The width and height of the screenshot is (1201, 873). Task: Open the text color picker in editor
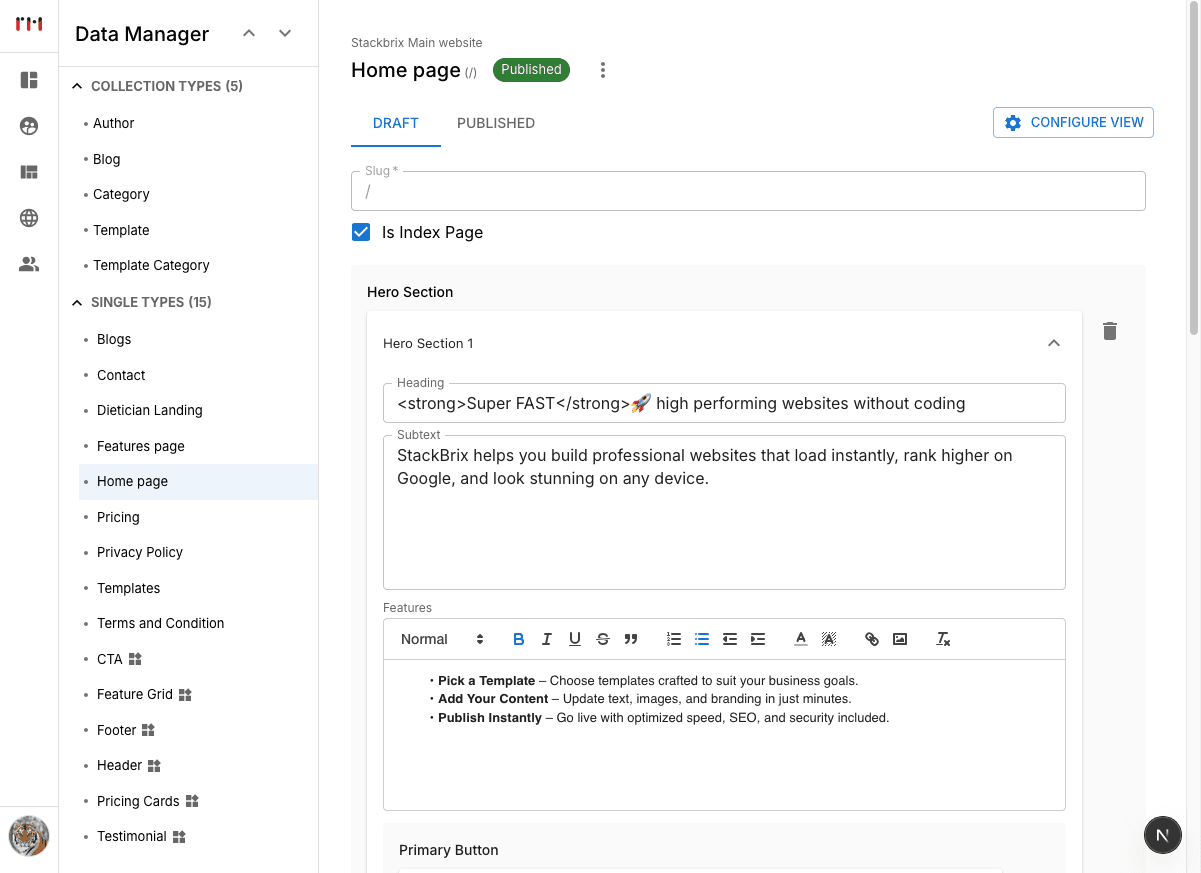800,639
